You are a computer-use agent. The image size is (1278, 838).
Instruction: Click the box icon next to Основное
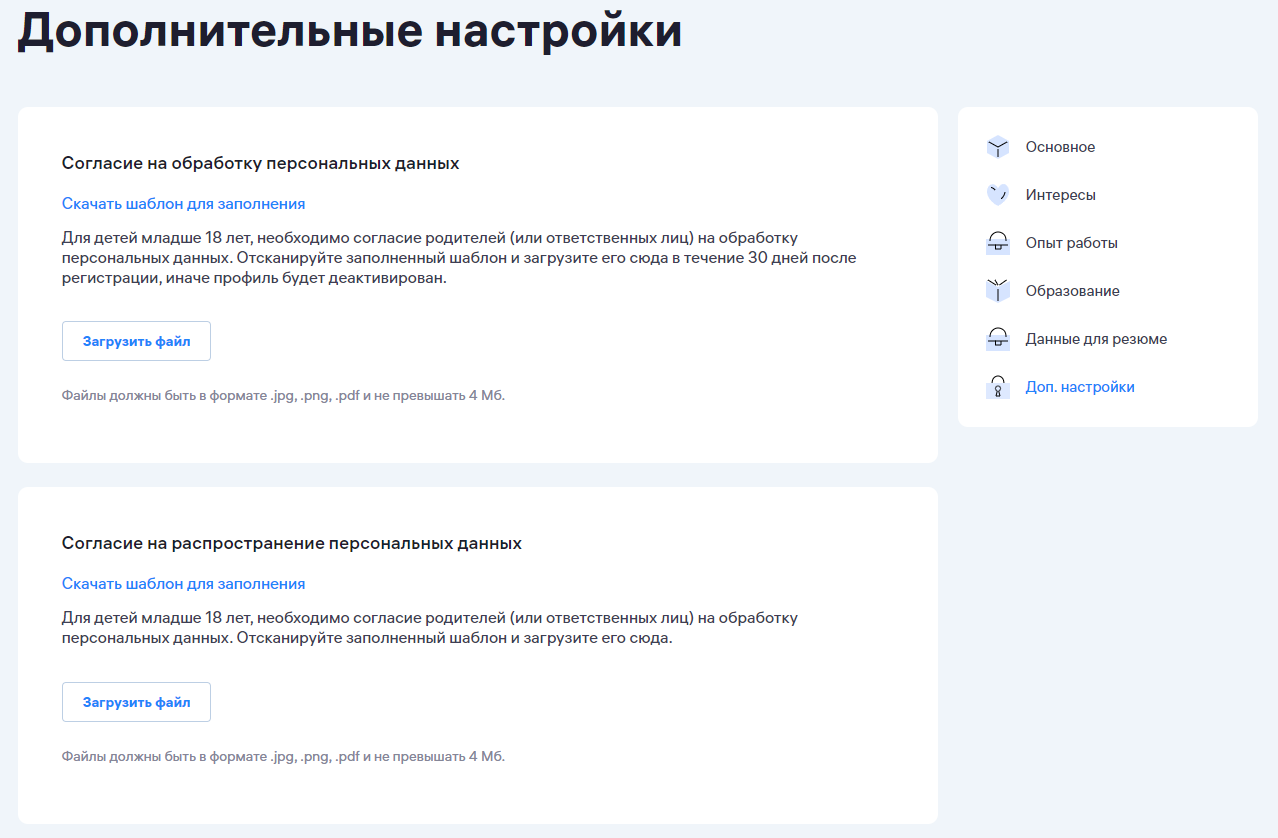point(997,148)
